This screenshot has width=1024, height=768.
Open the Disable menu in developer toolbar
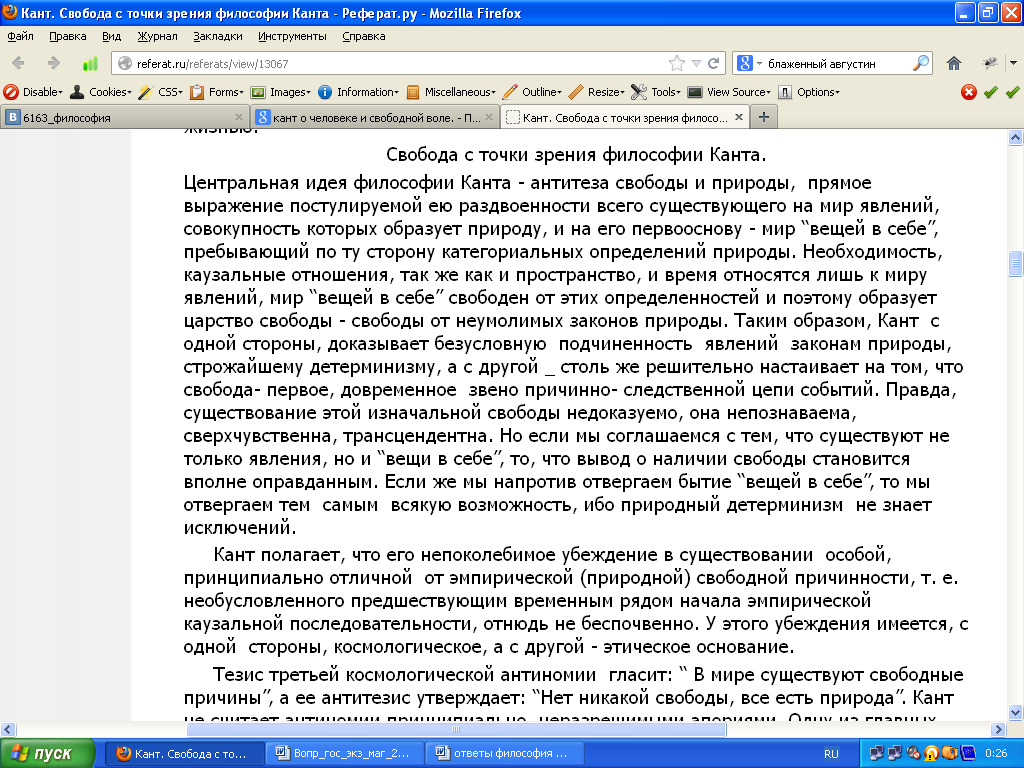click(x=33, y=92)
